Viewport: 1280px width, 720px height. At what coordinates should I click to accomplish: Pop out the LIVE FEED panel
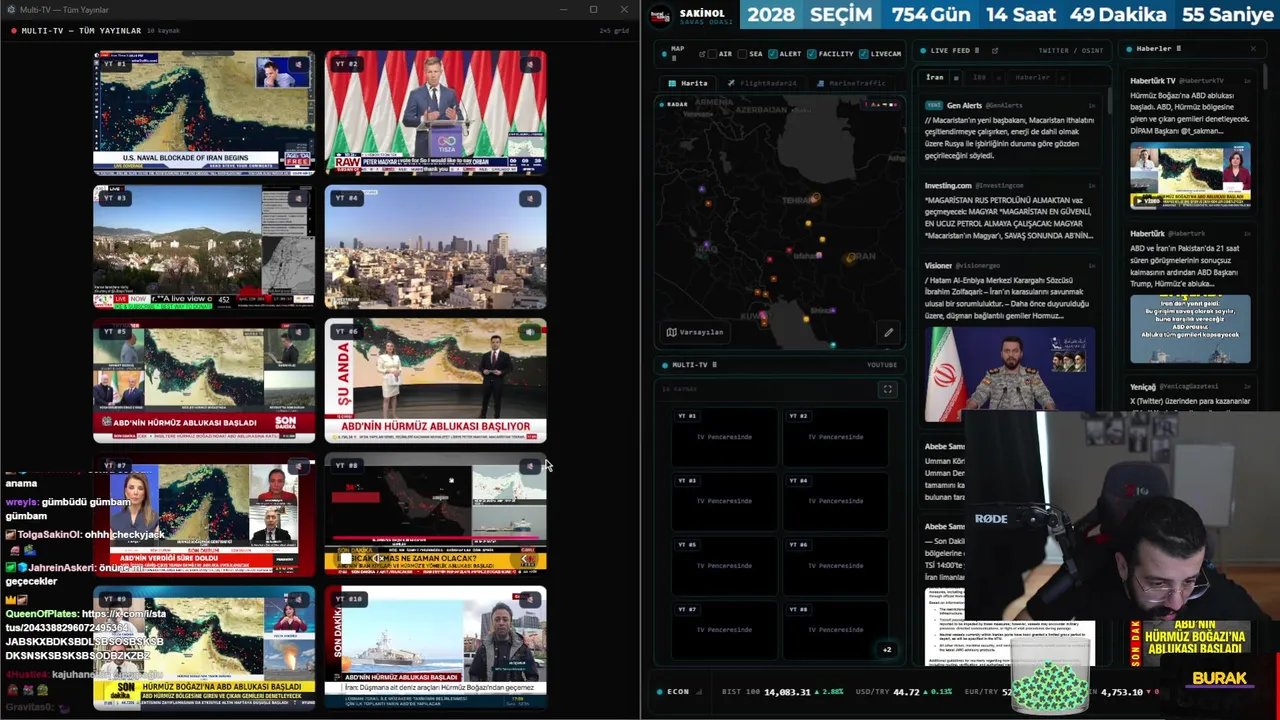(x=994, y=50)
